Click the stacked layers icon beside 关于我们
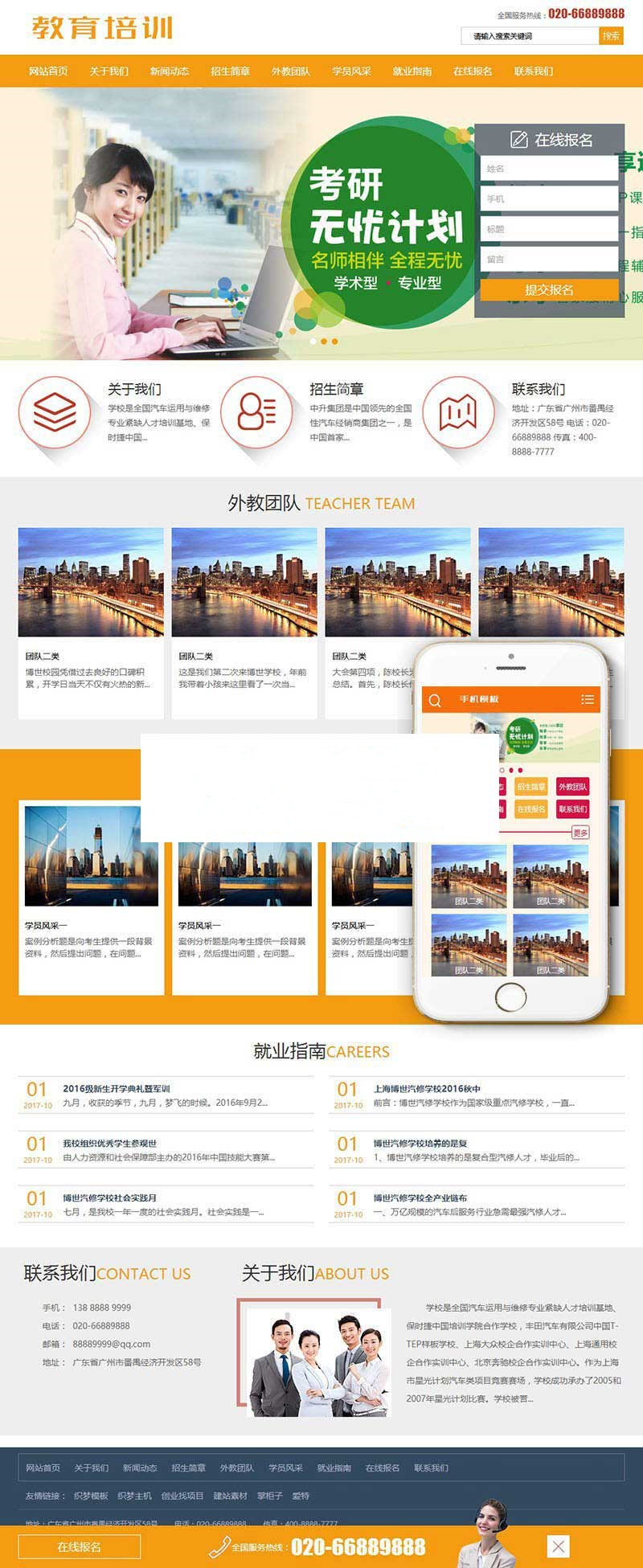The image size is (643, 1568). [x=55, y=413]
